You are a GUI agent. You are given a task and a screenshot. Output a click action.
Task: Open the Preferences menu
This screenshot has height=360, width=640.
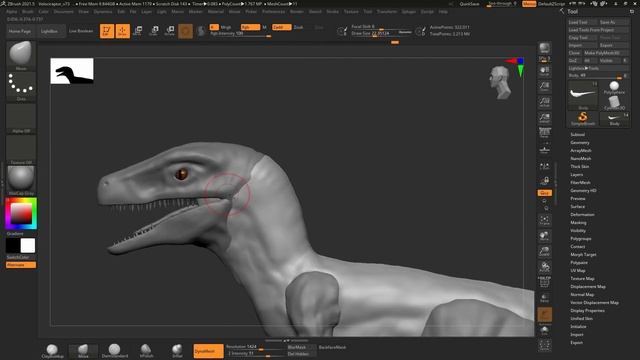[273, 12]
